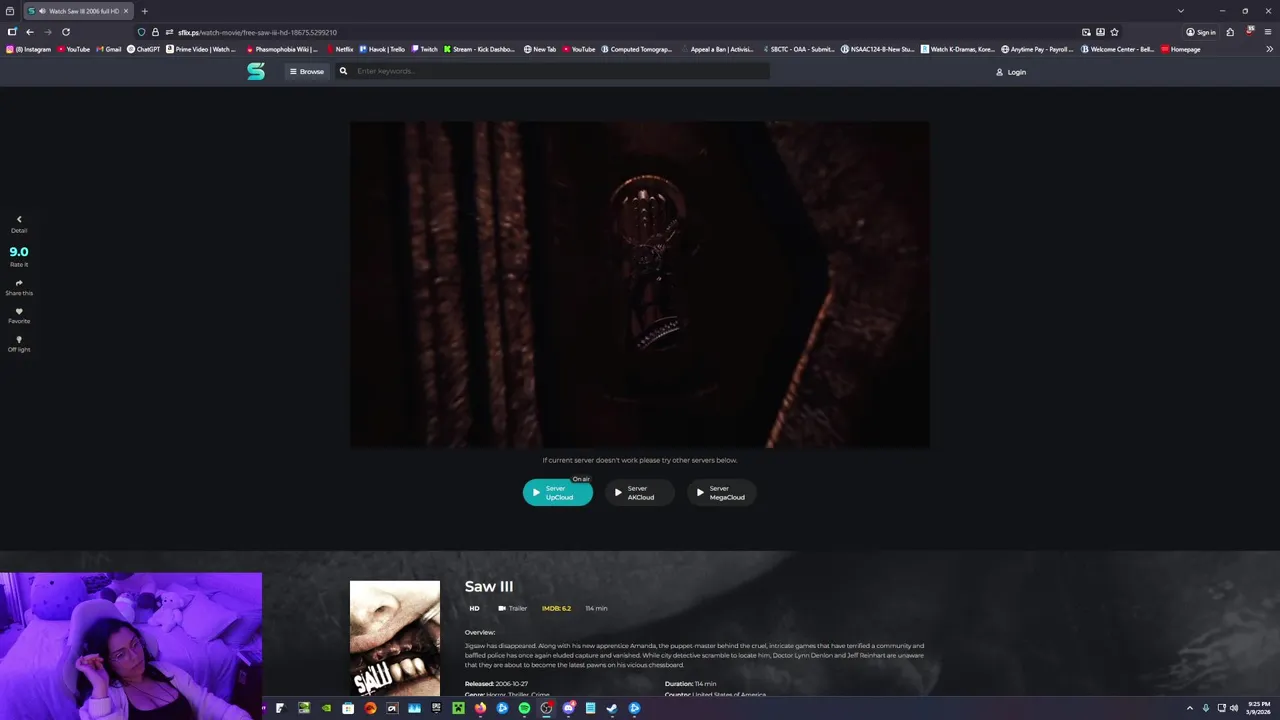The image size is (1280, 720).
Task: Open the Homepage bookmark
Action: 1181,49
